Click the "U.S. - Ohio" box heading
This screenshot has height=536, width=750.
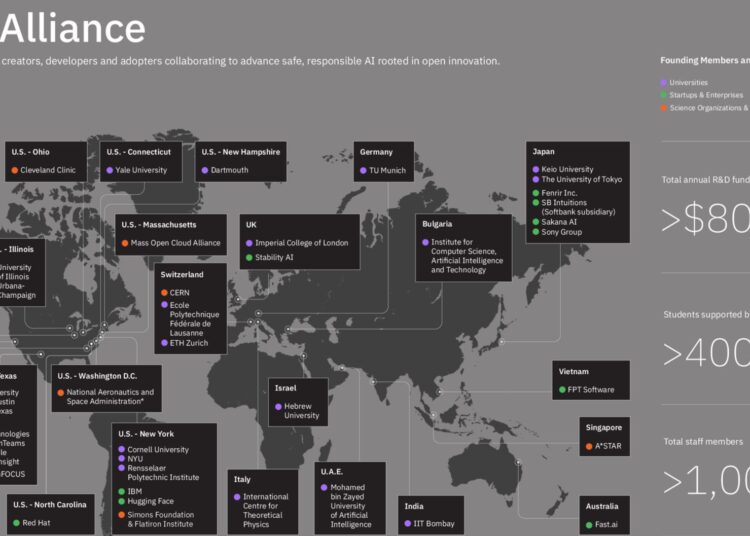pyautogui.click(x=31, y=152)
